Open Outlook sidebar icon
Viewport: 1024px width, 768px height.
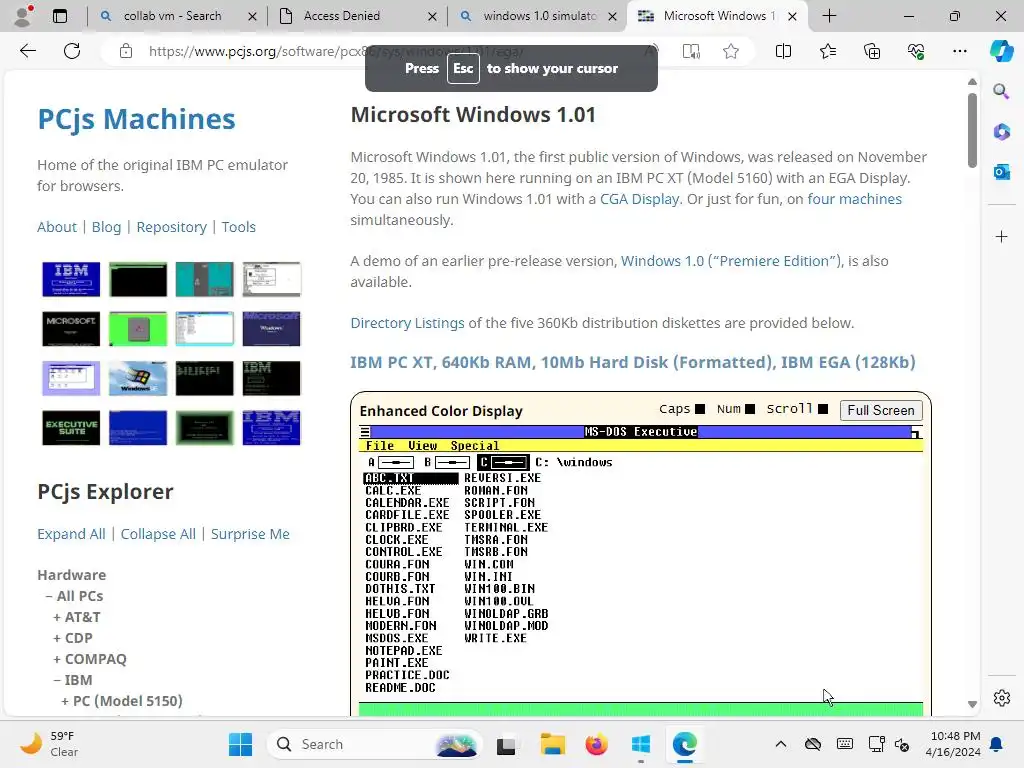[x=1001, y=172]
